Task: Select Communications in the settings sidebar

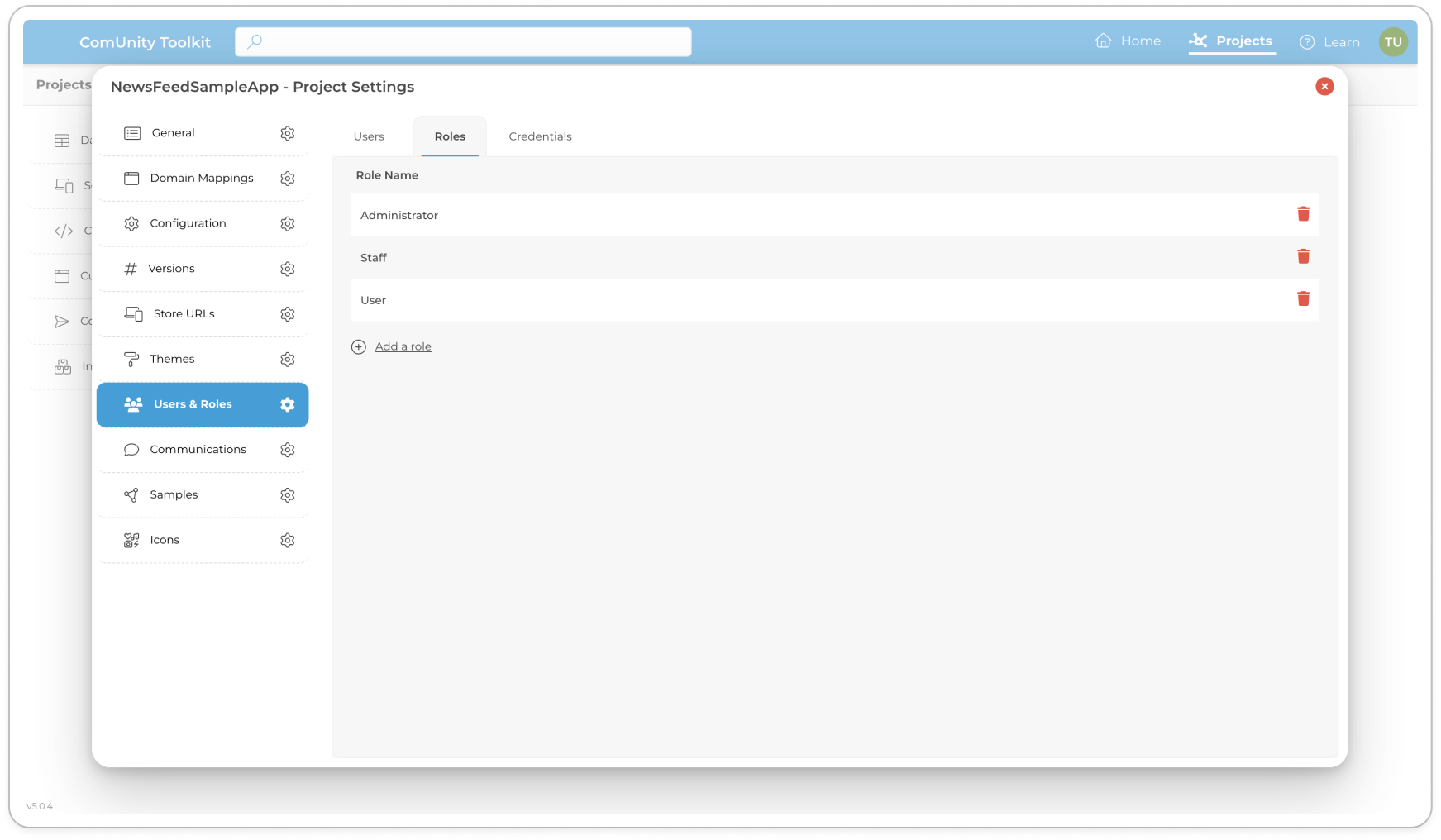Action: tap(198, 450)
